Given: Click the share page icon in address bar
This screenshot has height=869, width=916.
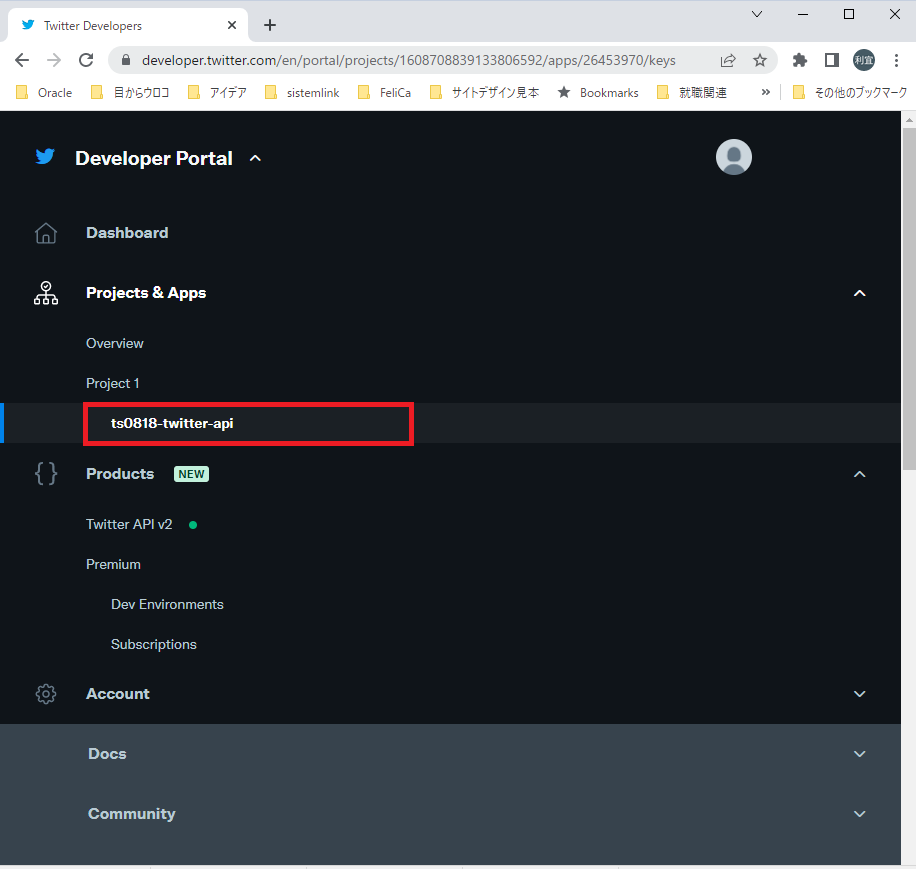Looking at the screenshot, I should [728, 60].
